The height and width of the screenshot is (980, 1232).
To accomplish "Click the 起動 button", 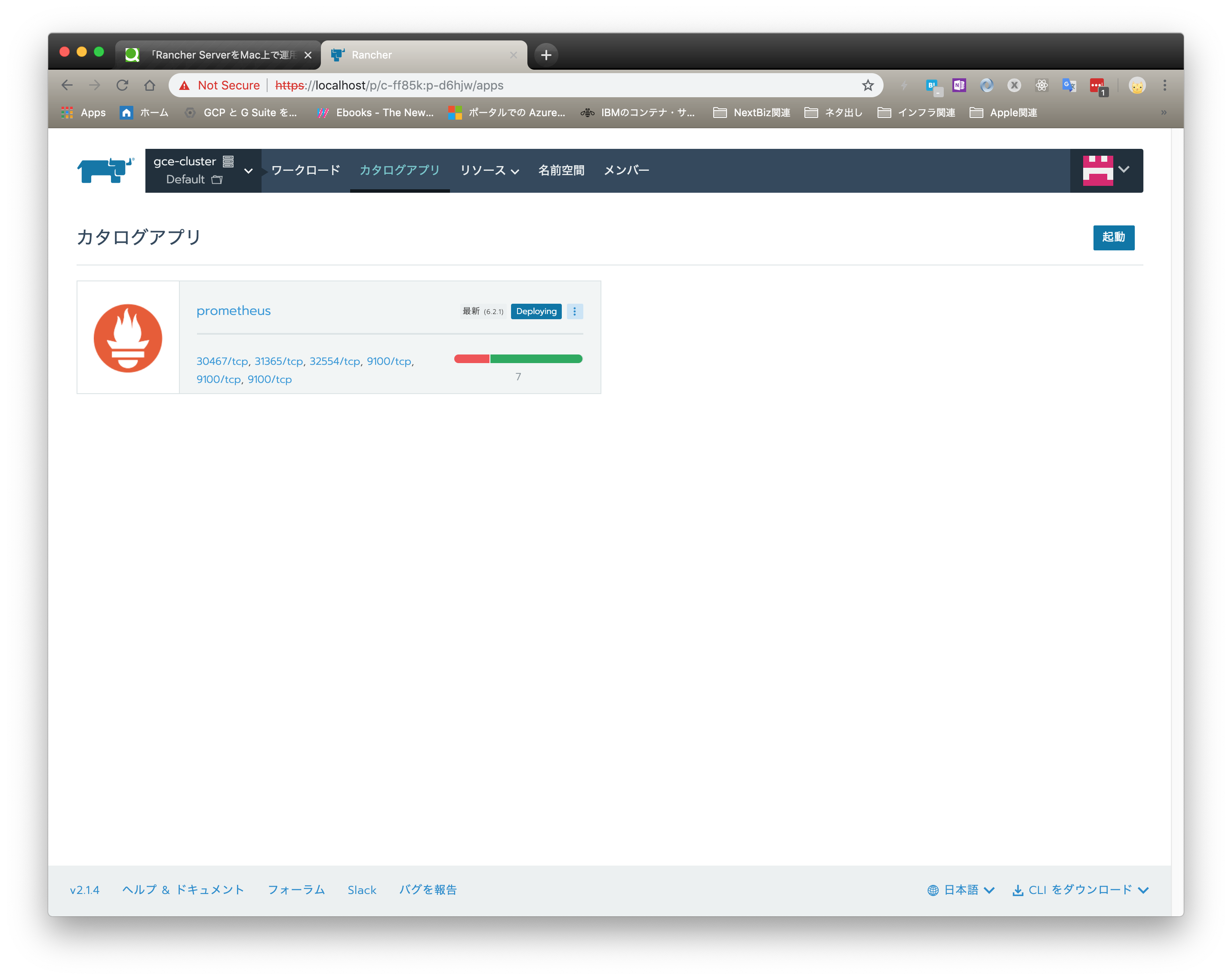I will [x=1113, y=238].
